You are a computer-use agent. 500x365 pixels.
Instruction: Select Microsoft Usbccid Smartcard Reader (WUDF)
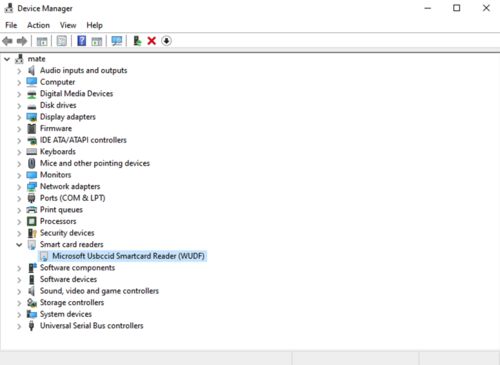click(x=128, y=256)
